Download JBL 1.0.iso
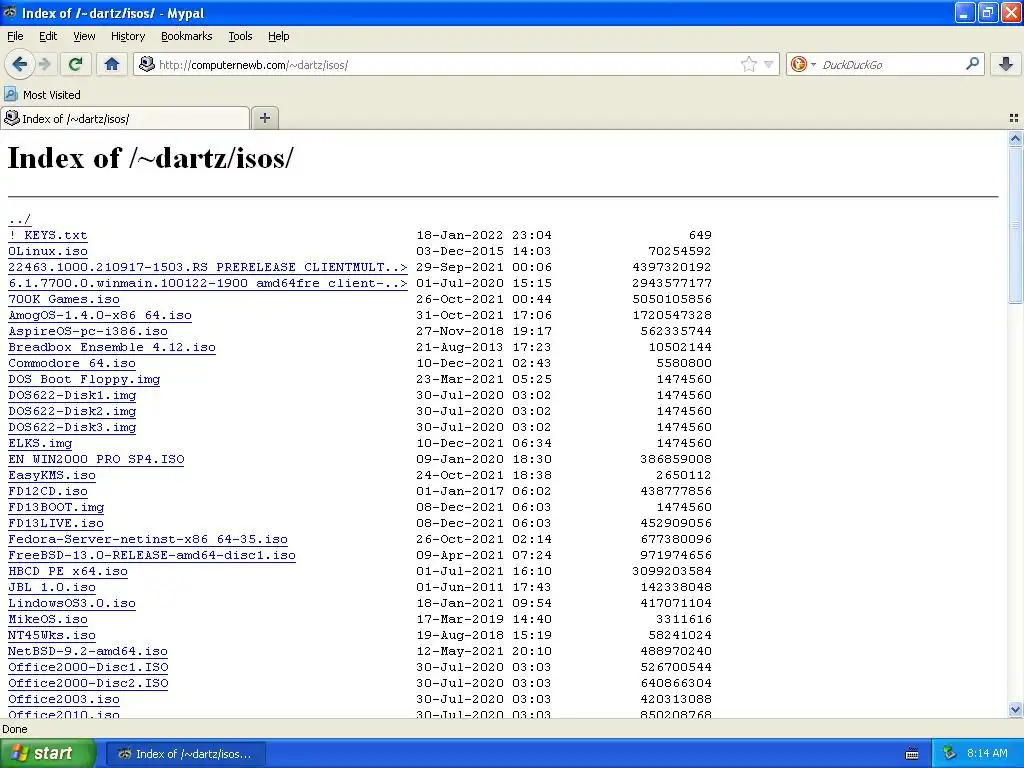 pos(52,587)
